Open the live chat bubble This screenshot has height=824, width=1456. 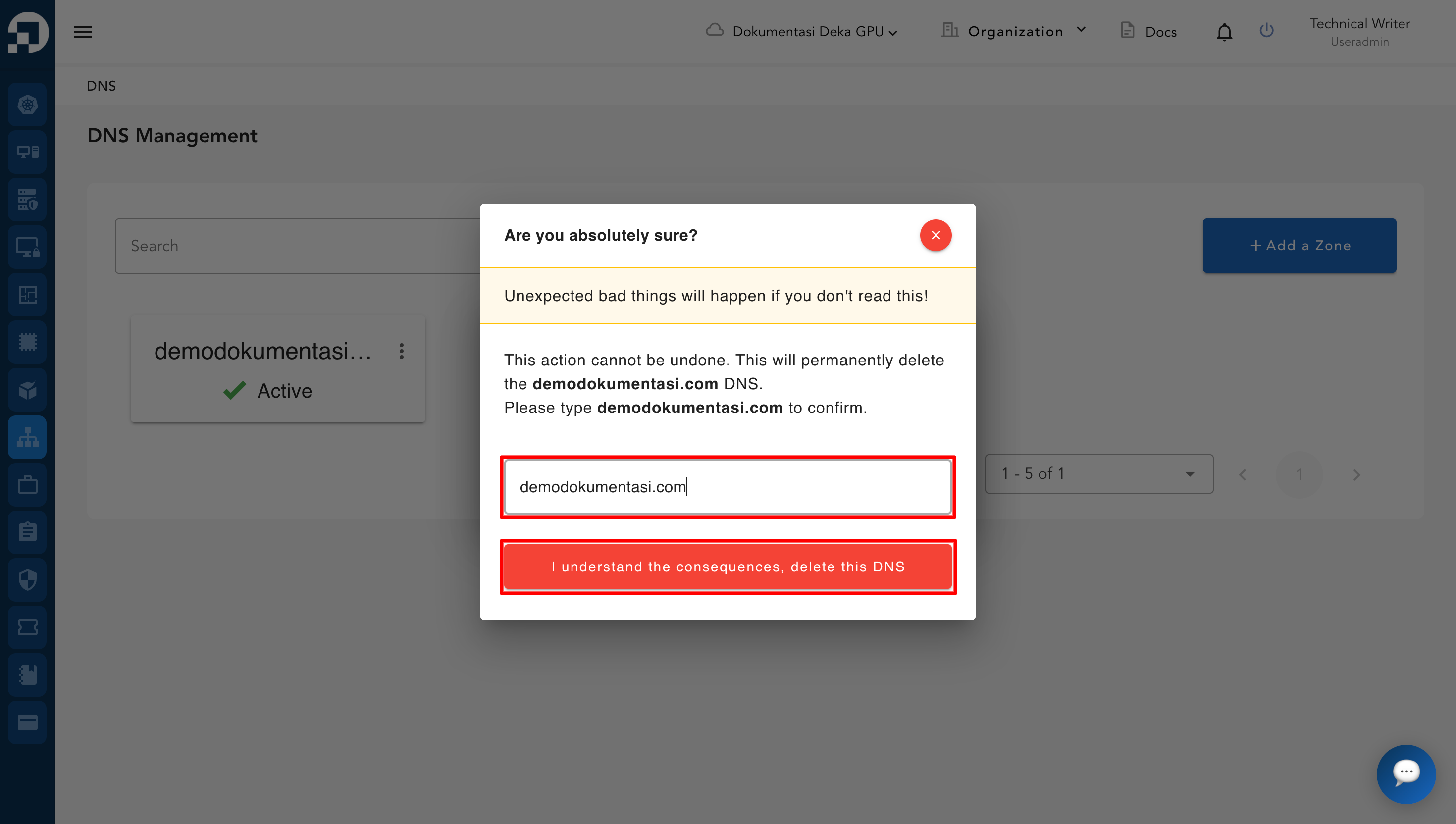click(x=1405, y=773)
